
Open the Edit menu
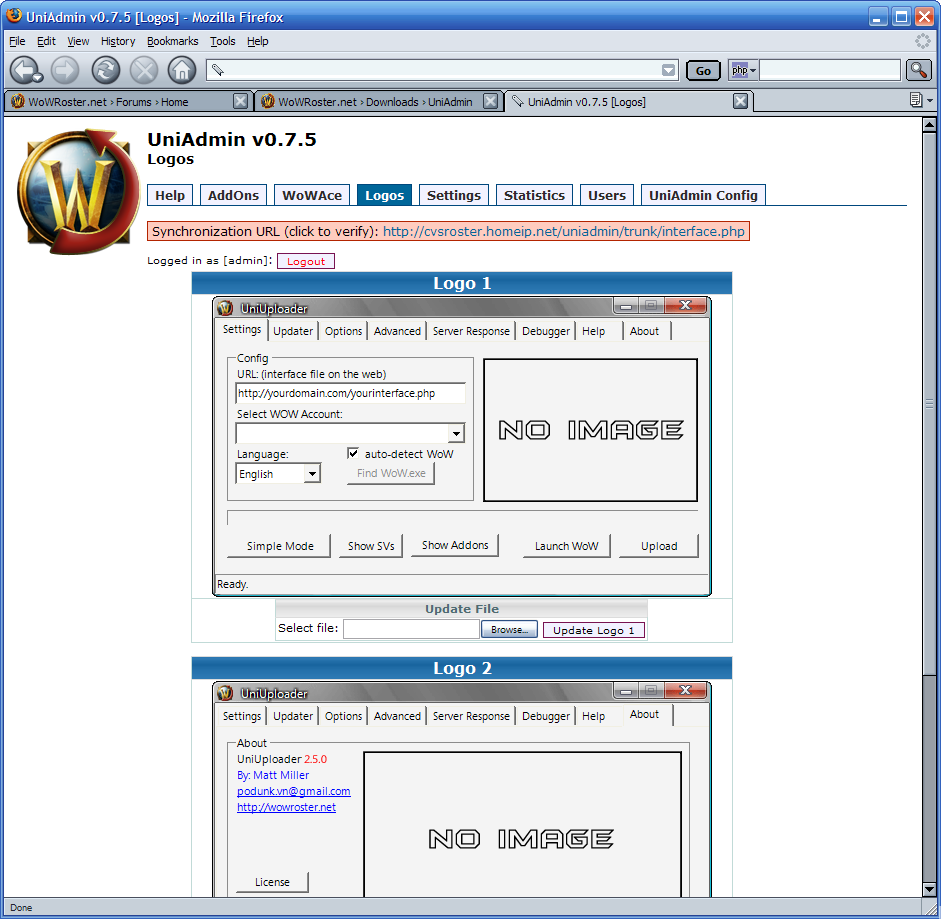(x=46, y=41)
